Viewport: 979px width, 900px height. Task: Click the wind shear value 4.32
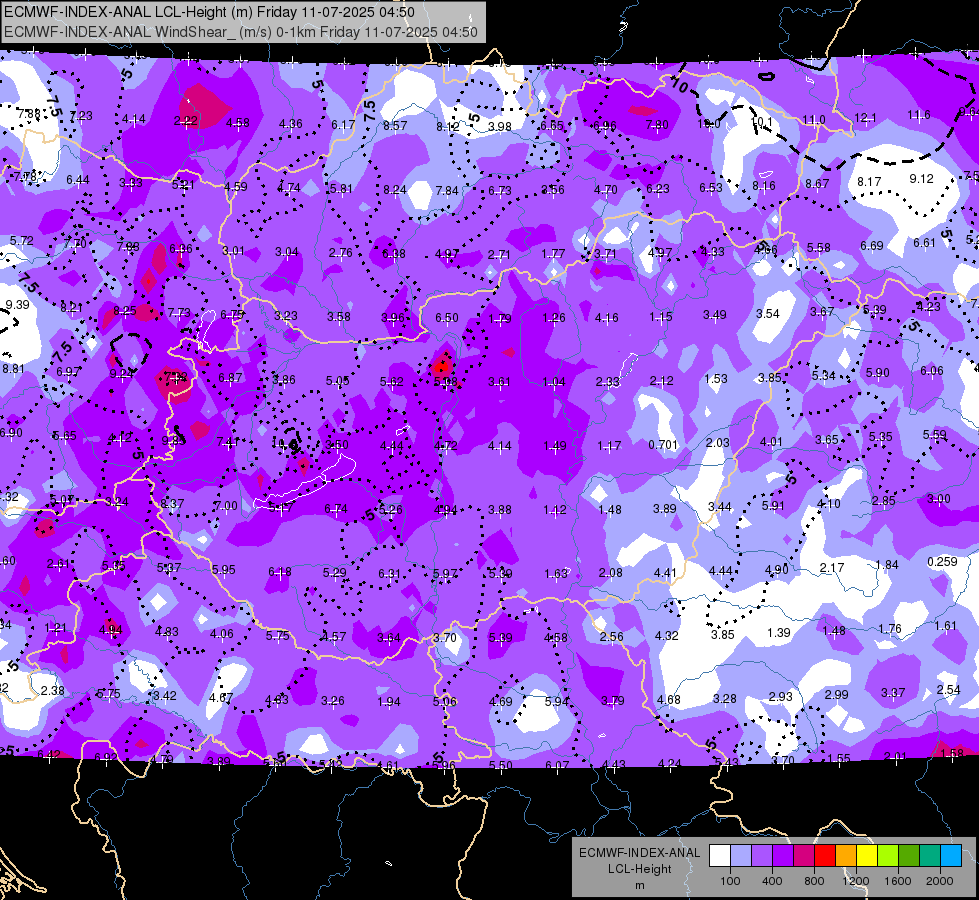[x=666, y=635]
